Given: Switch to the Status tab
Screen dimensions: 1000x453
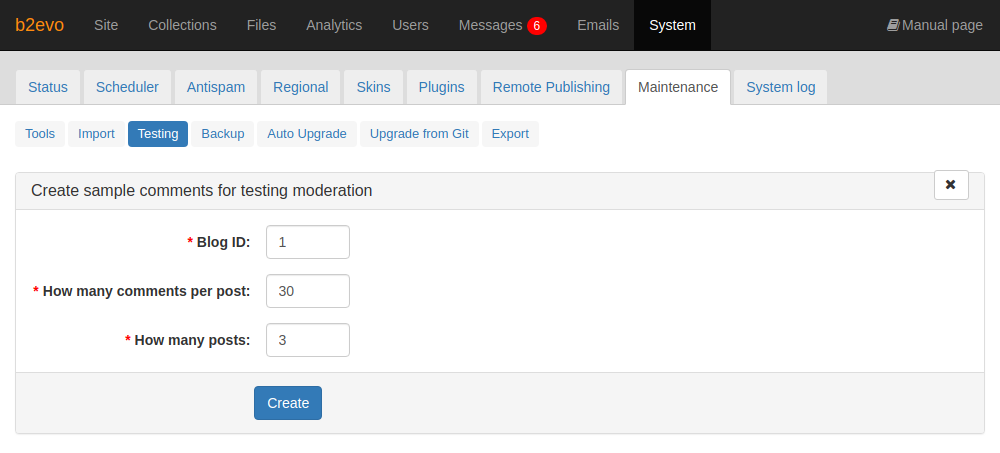Looking at the screenshot, I should point(48,87).
